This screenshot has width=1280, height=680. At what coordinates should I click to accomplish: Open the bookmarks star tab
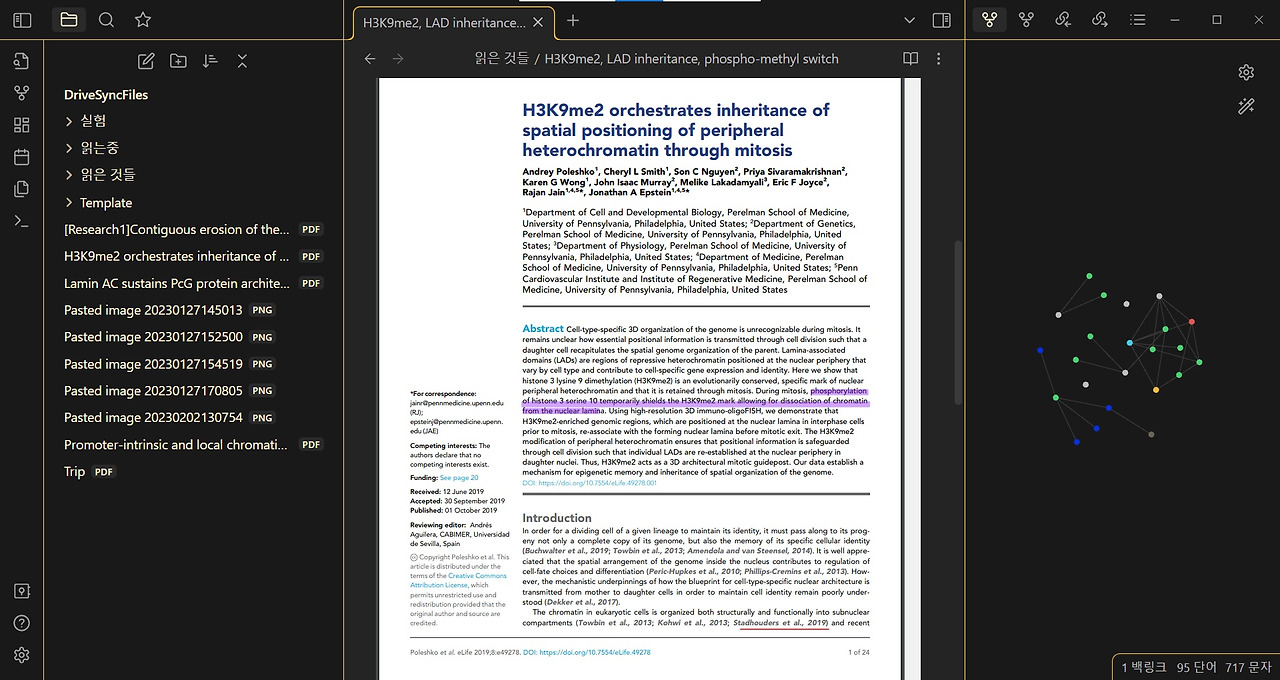(x=143, y=20)
